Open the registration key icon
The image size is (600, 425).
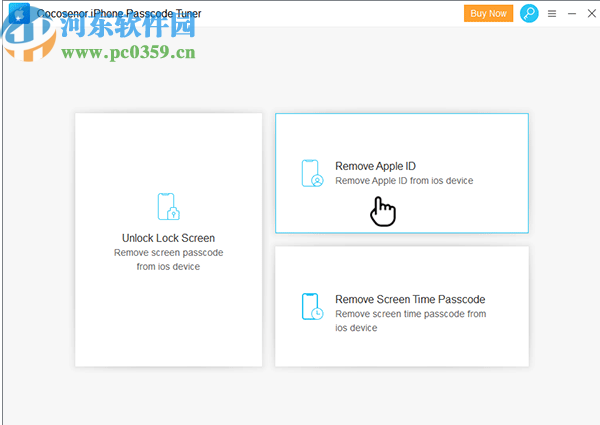pos(529,13)
